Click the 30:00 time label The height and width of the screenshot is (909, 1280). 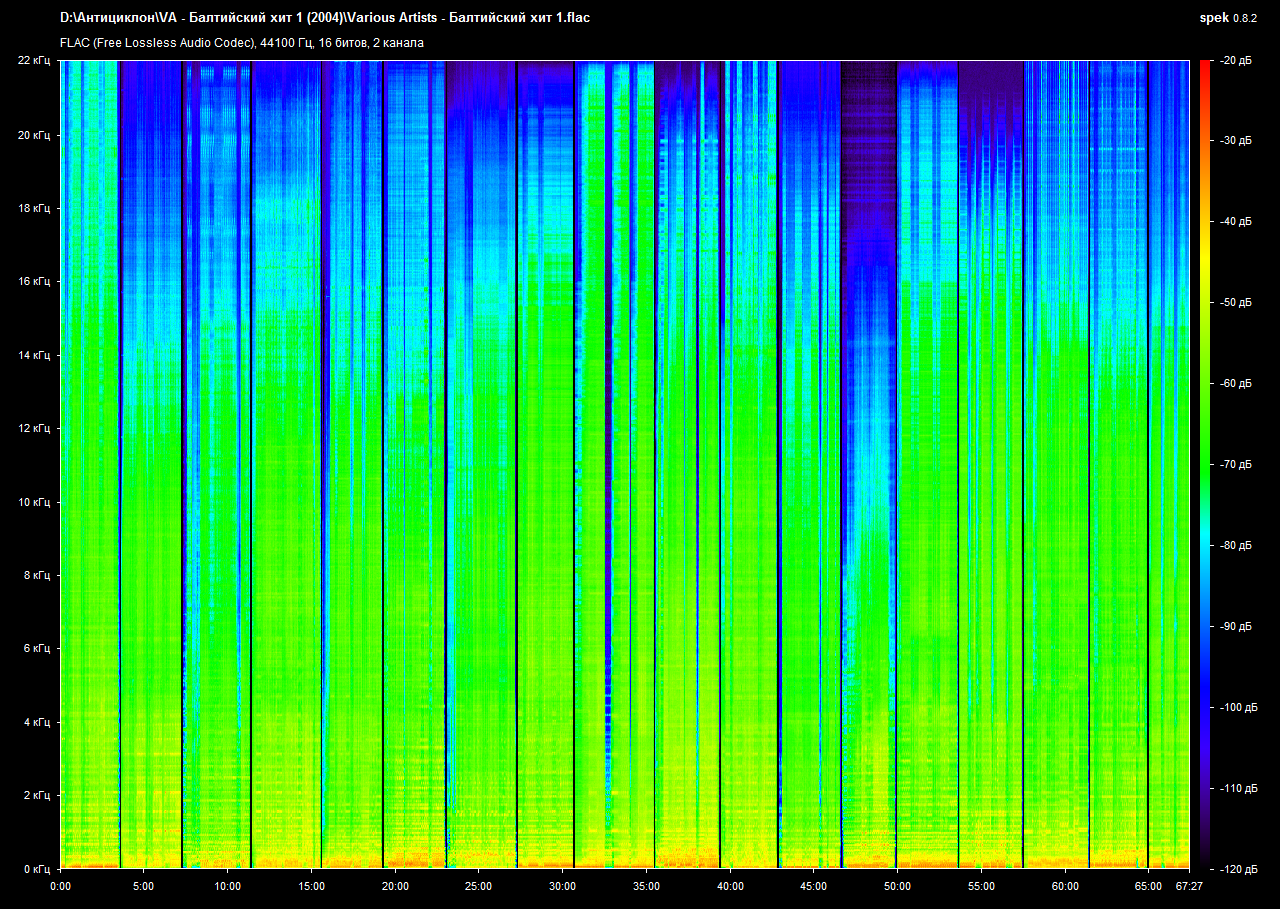click(x=562, y=886)
